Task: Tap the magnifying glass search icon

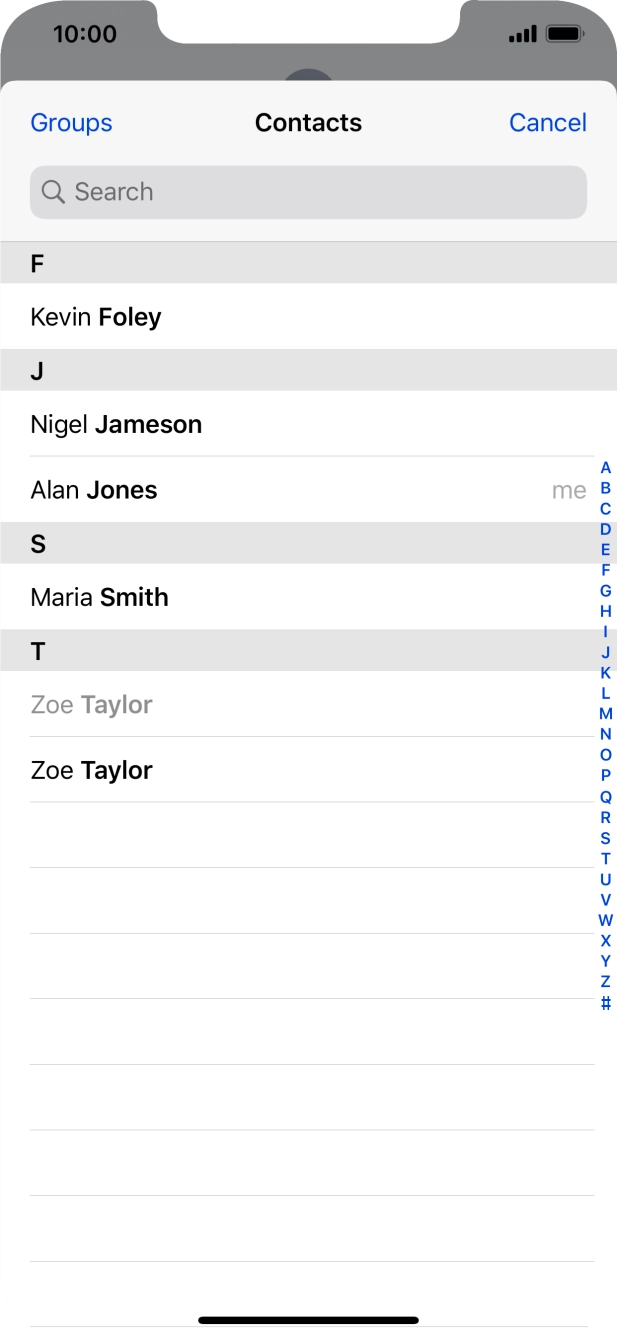Action: tap(53, 192)
